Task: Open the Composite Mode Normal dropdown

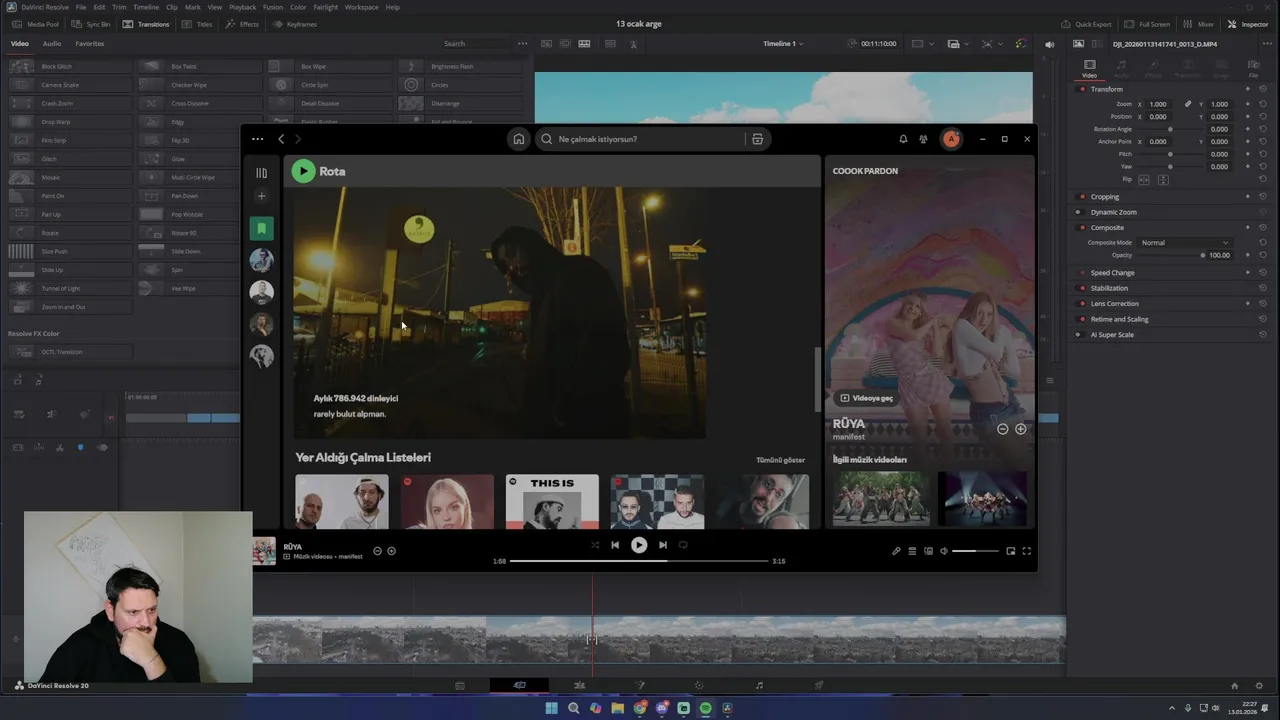Action: pos(1186,242)
